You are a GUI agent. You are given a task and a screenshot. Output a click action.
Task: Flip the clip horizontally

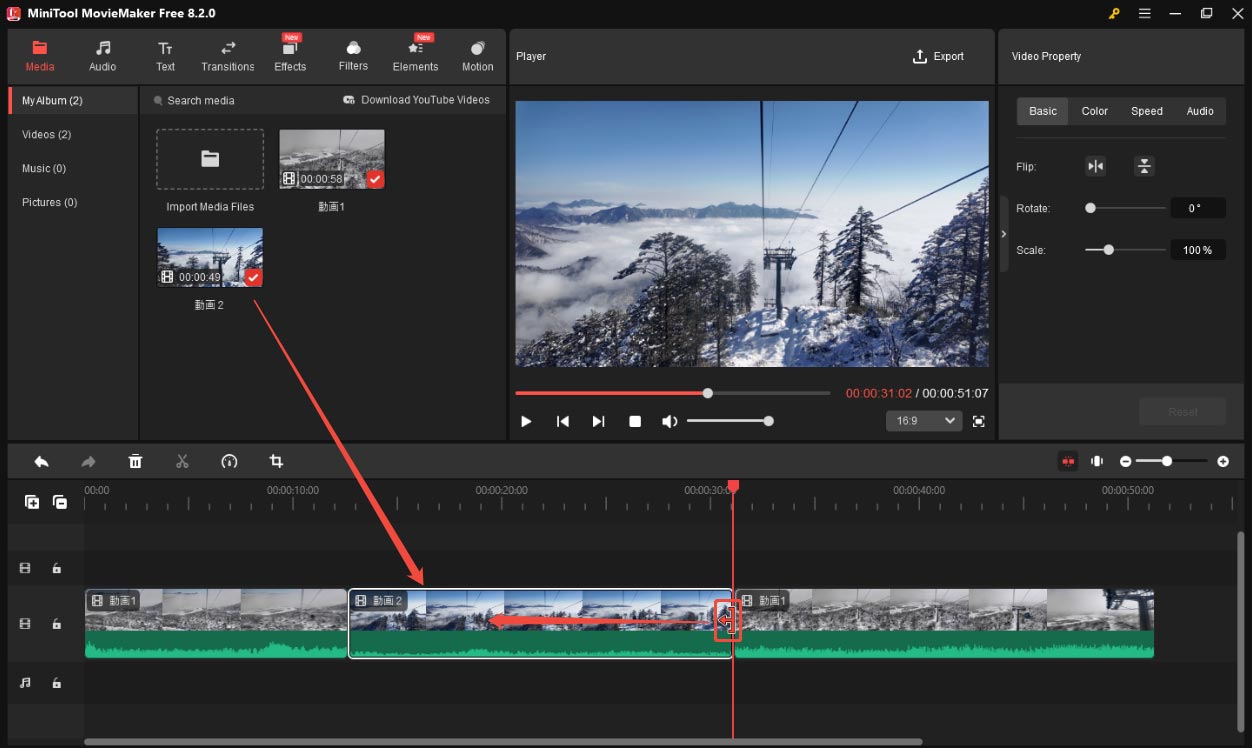tap(1096, 167)
